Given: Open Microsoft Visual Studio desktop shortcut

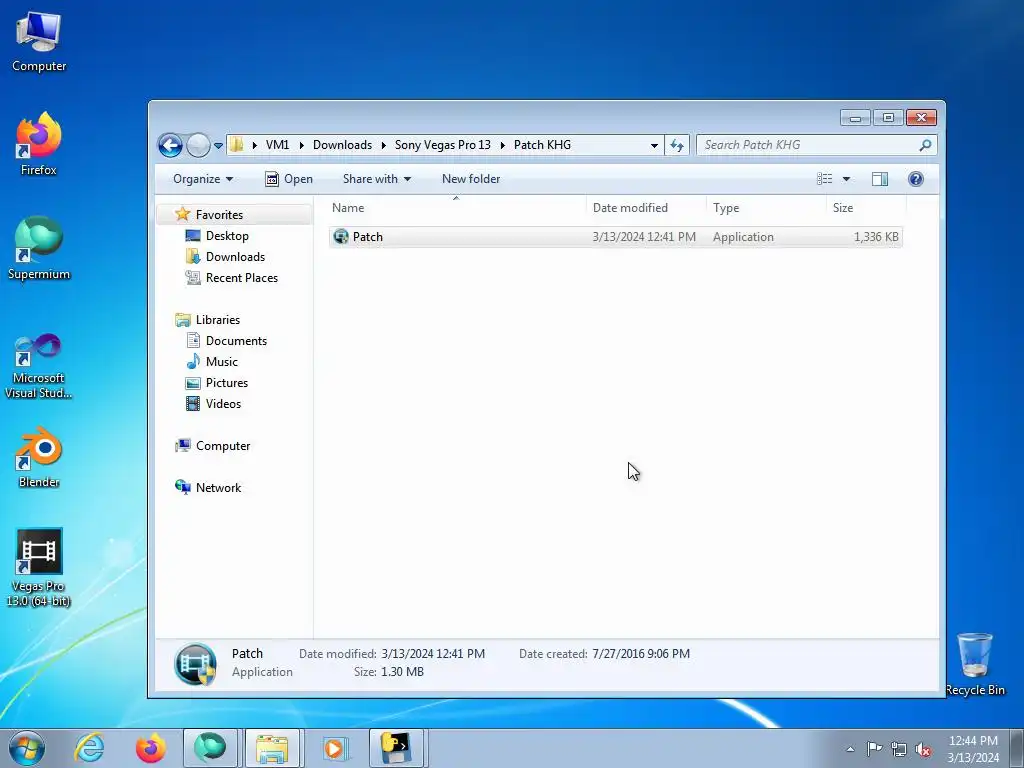Looking at the screenshot, I should tap(39, 366).
